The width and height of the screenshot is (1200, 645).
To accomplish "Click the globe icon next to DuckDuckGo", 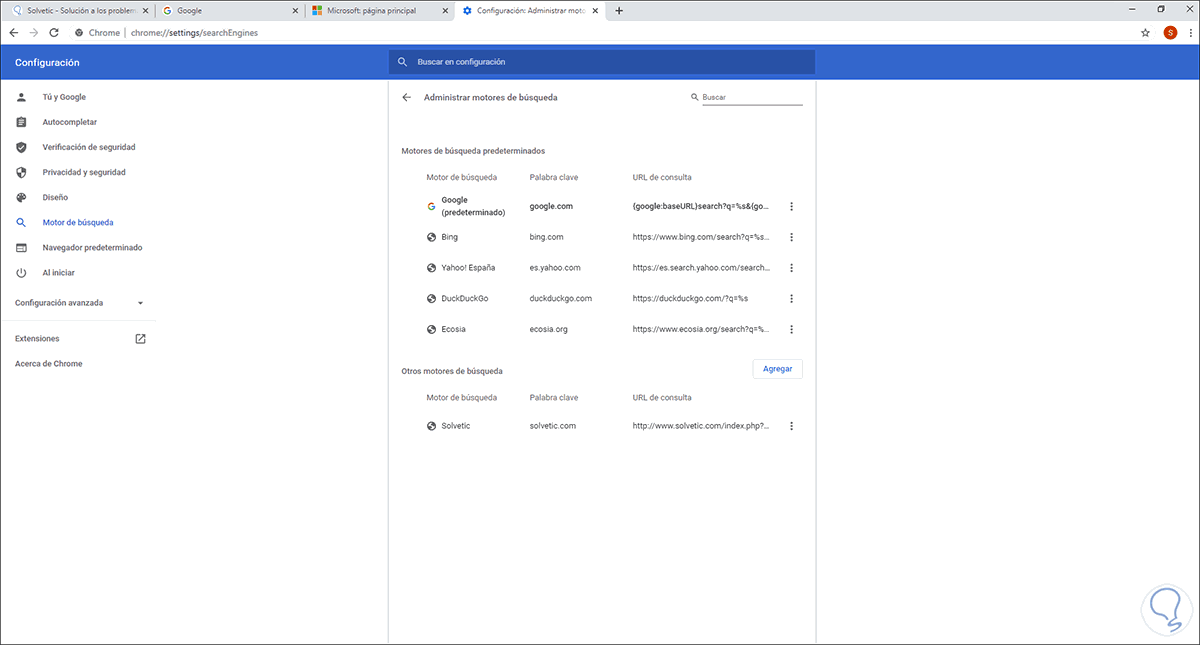I will 432,298.
